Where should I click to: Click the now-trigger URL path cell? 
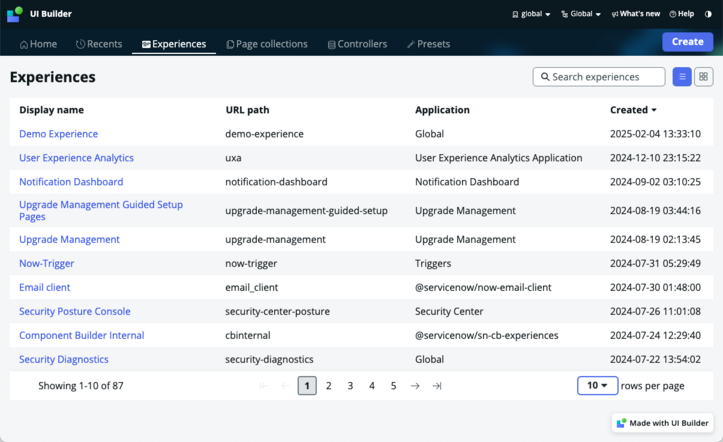[x=251, y=263]
